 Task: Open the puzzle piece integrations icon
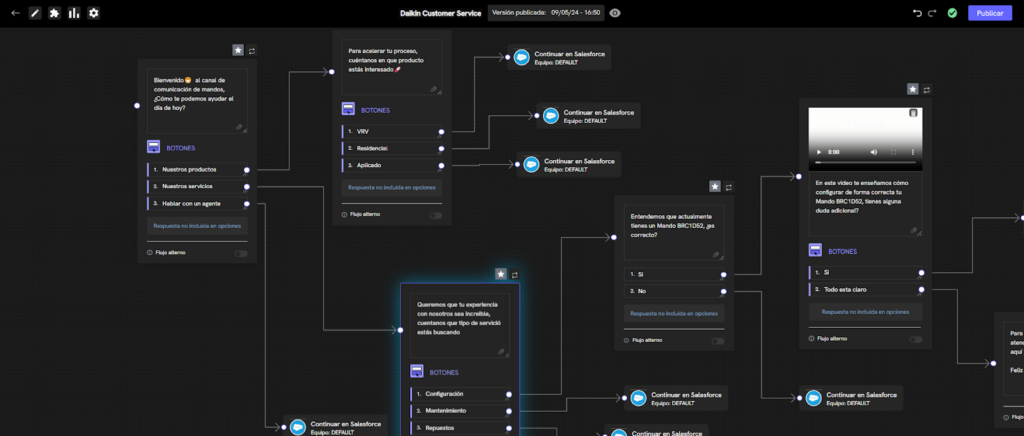[x=54, y=13]
